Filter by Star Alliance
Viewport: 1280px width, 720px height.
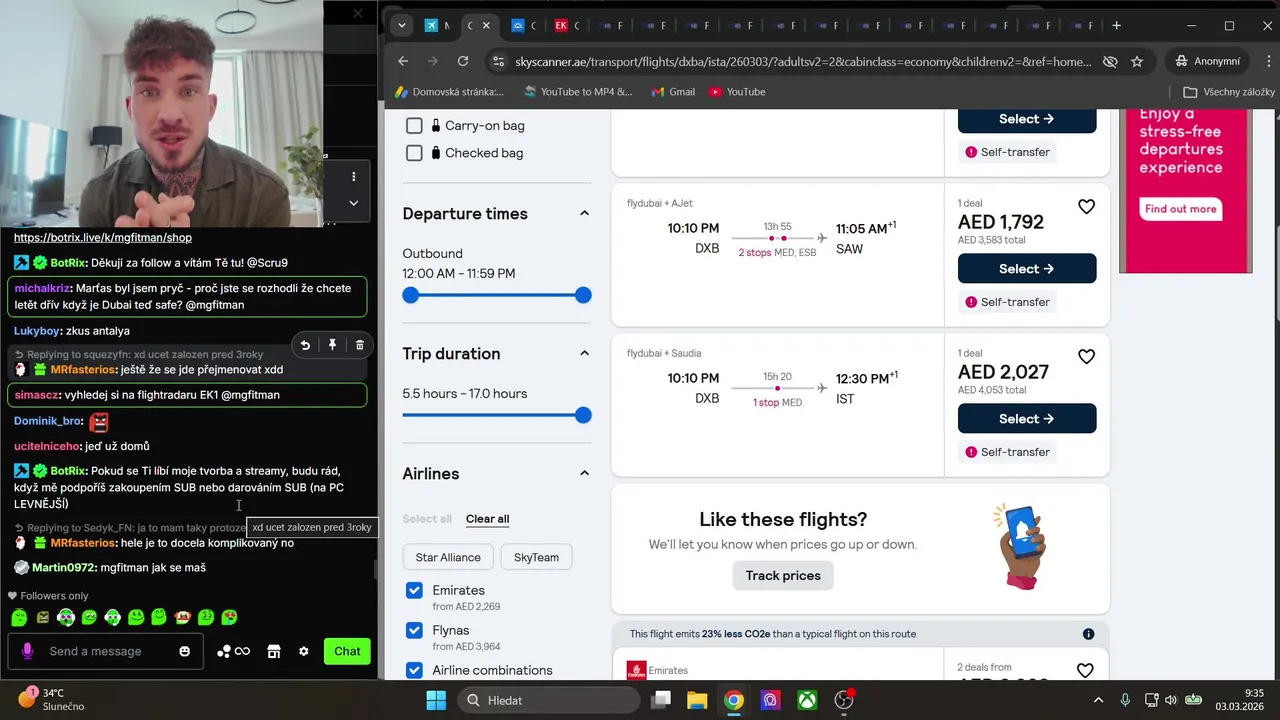[448, 557]
